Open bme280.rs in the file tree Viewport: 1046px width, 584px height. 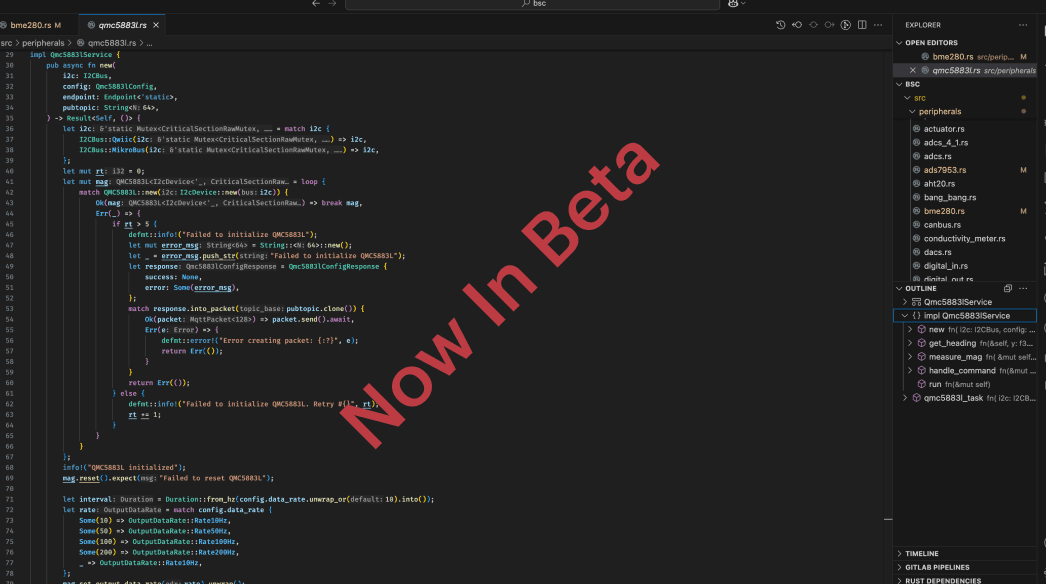944,211
